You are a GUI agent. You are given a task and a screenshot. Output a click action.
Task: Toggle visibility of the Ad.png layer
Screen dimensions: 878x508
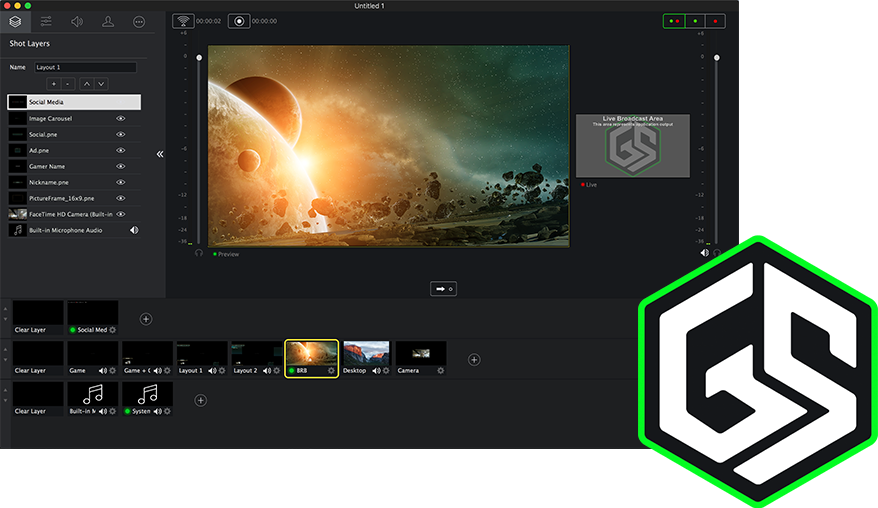(120, 151)
